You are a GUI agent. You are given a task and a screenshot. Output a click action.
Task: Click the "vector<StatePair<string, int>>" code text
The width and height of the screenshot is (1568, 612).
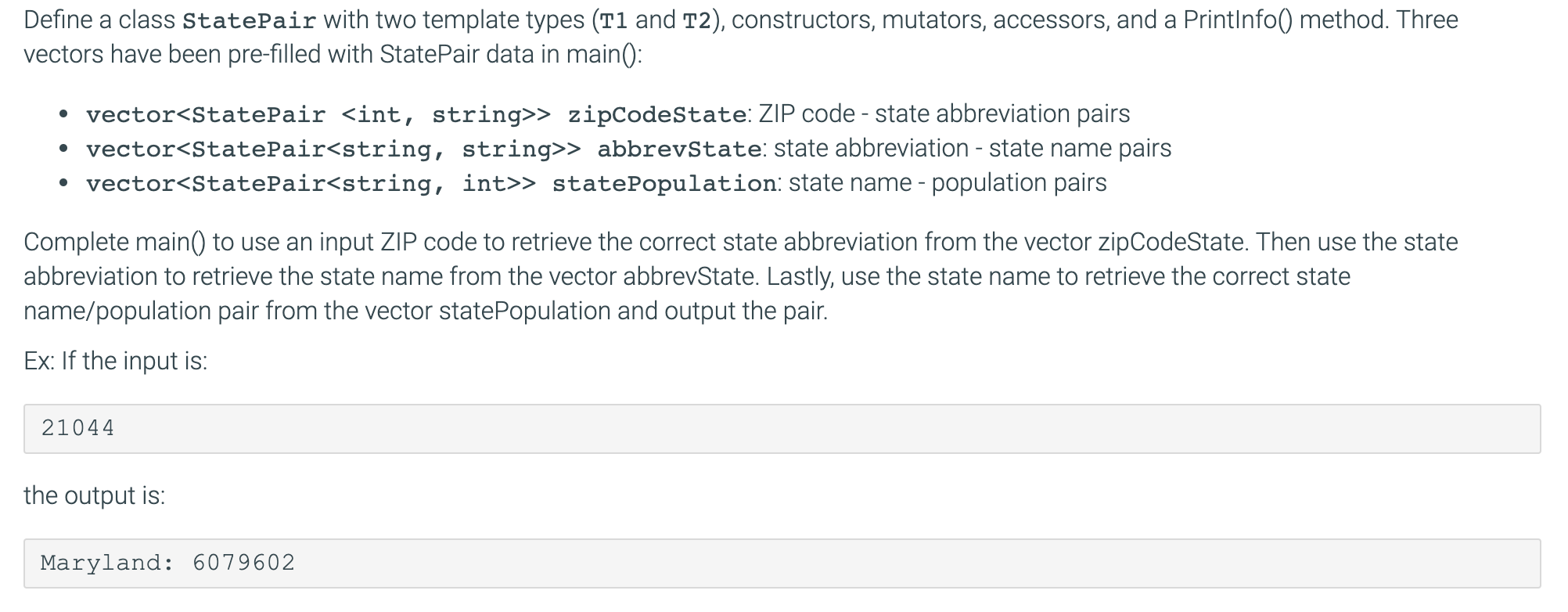click(x=311, y=184)
